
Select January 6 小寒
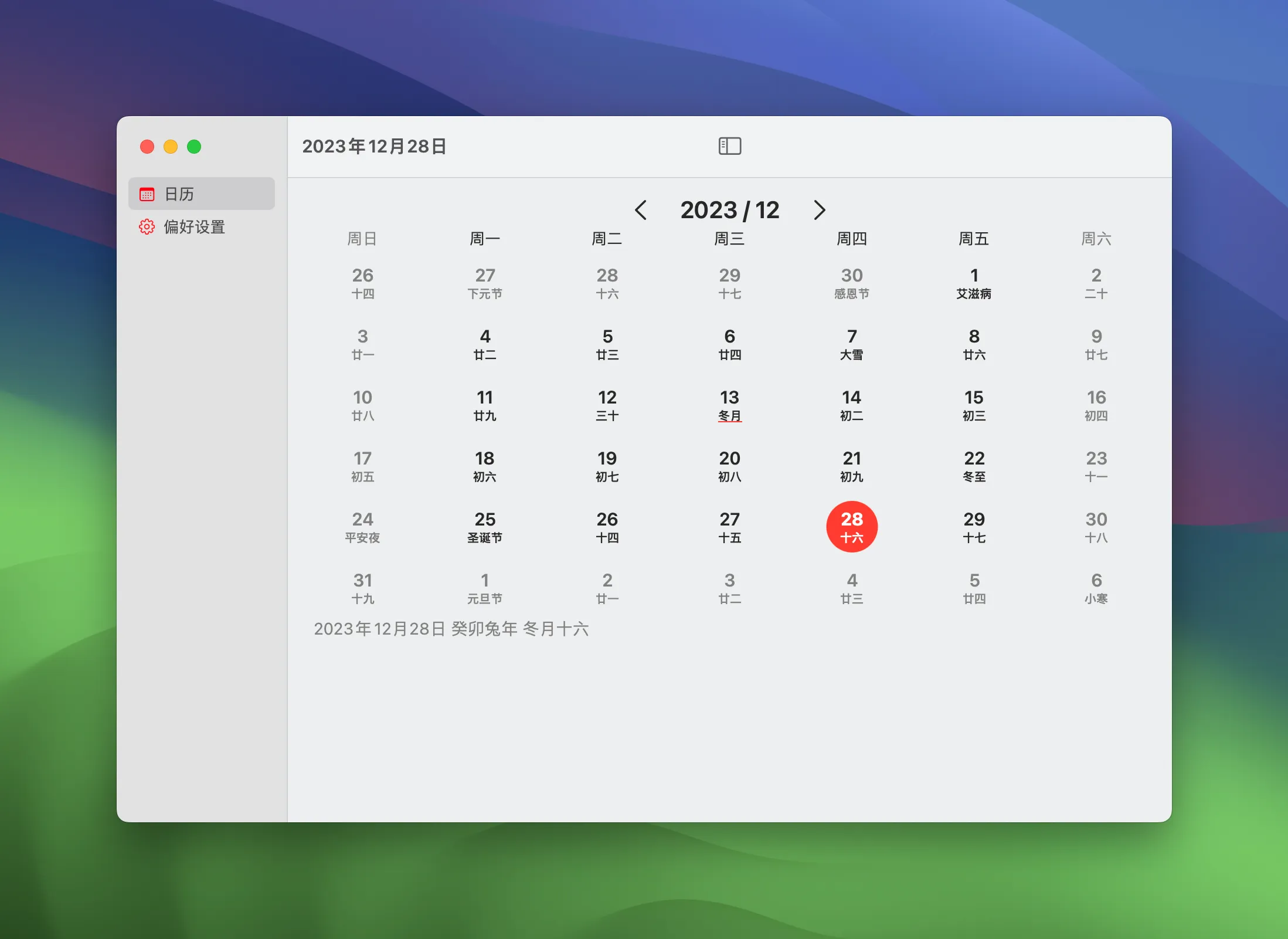[1096, 587]
